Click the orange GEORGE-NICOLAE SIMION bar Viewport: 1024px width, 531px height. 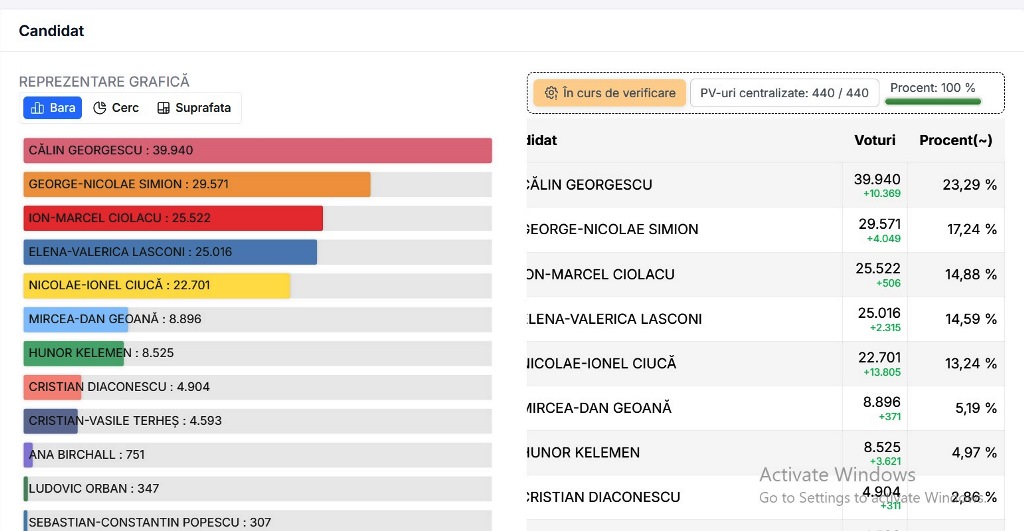point(197,184)
